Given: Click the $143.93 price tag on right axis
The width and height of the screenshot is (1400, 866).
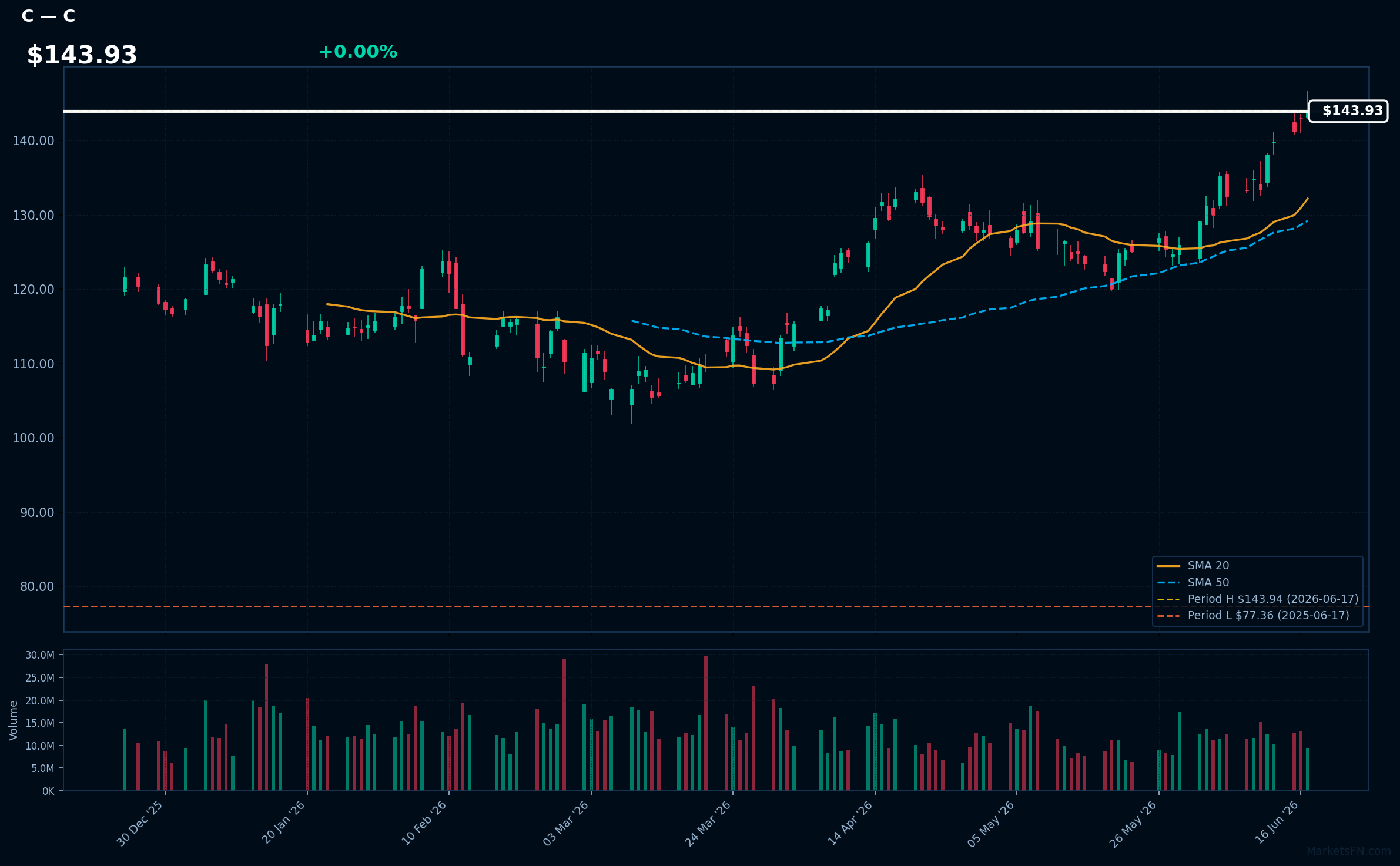Looking at the screenshot, I should click(1348, 110).
